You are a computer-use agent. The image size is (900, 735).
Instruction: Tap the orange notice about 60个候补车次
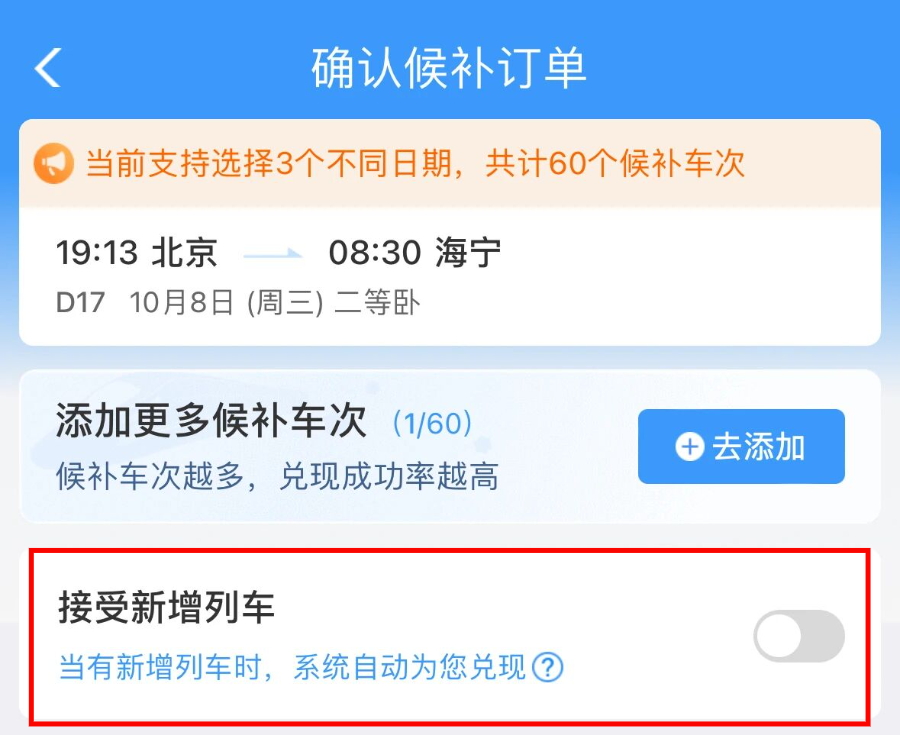coord(415,164)
